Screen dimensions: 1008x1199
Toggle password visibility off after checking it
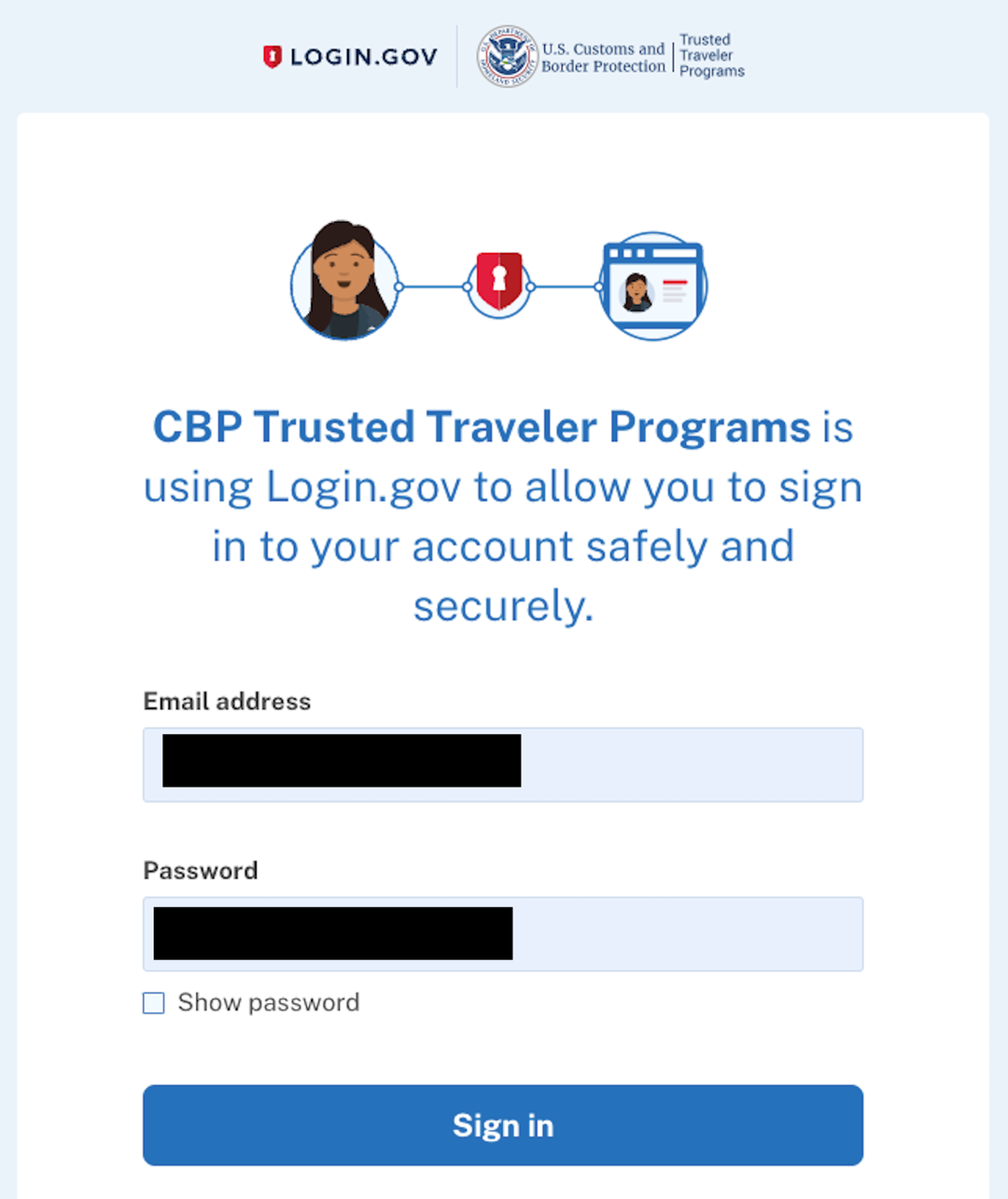(153, 1003)
